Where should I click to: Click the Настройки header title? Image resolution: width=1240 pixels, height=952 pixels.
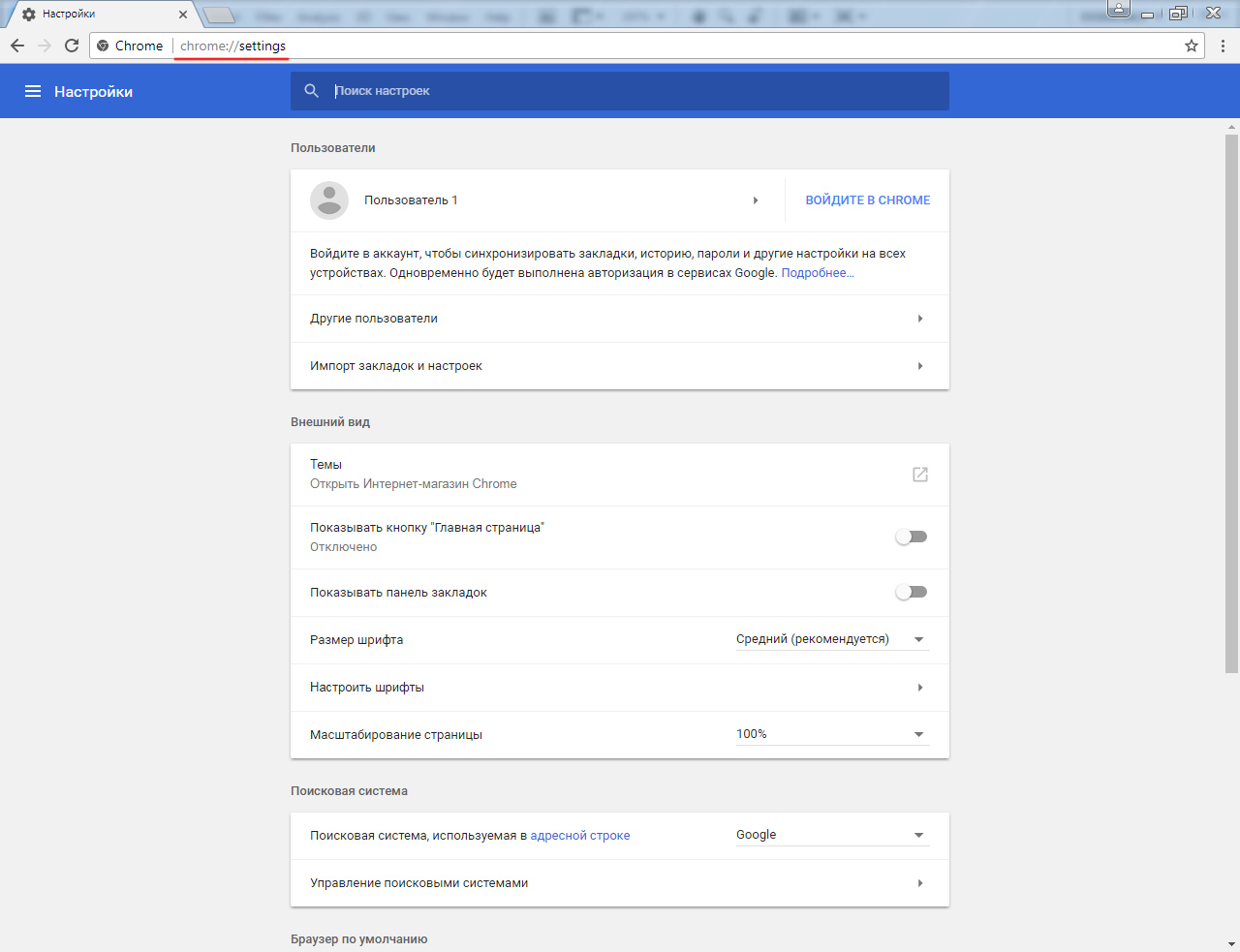coord(93,91)
